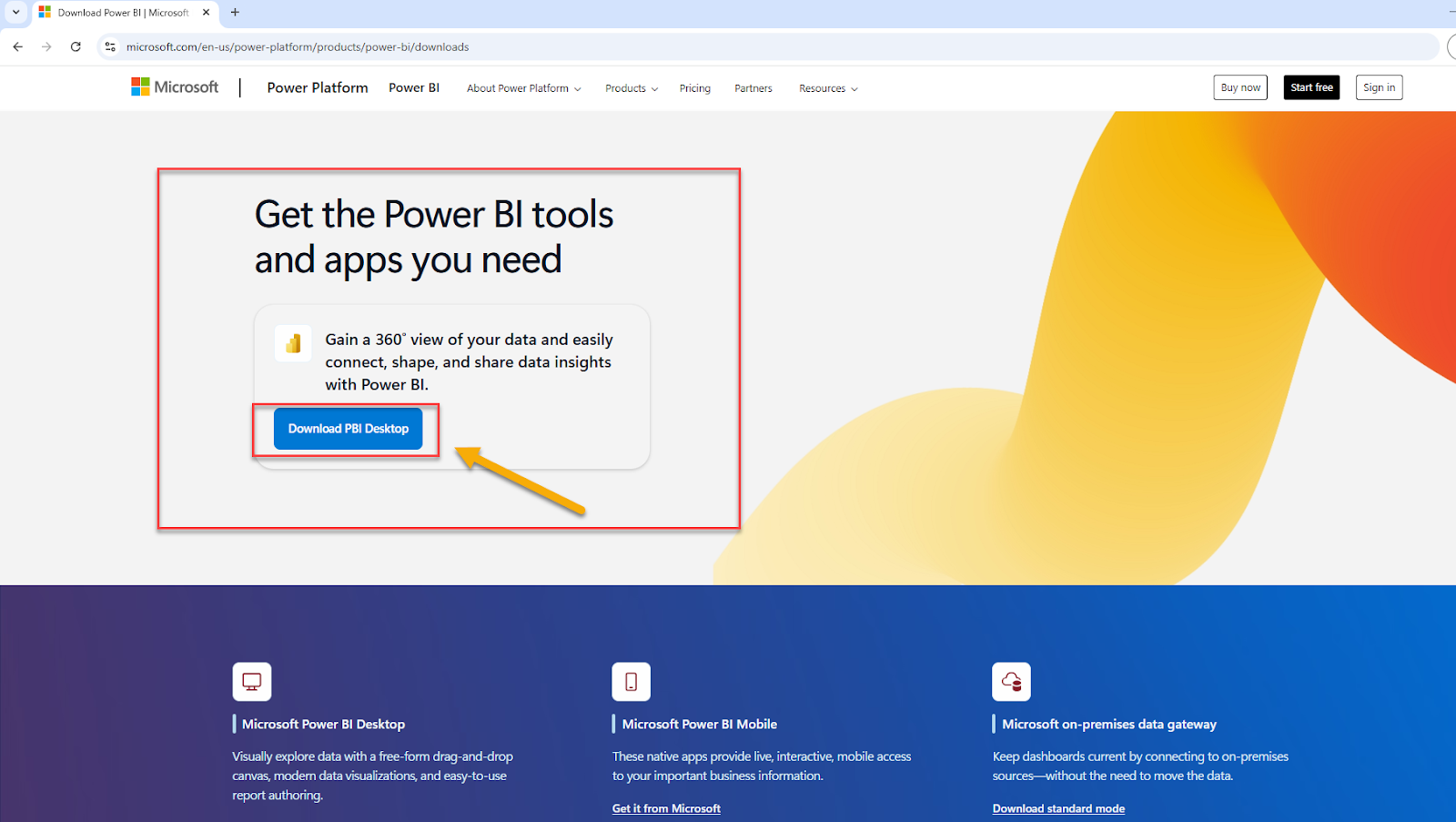Click the browser forward arrow
Screen dimensions: 1456x822
point(46,46)
